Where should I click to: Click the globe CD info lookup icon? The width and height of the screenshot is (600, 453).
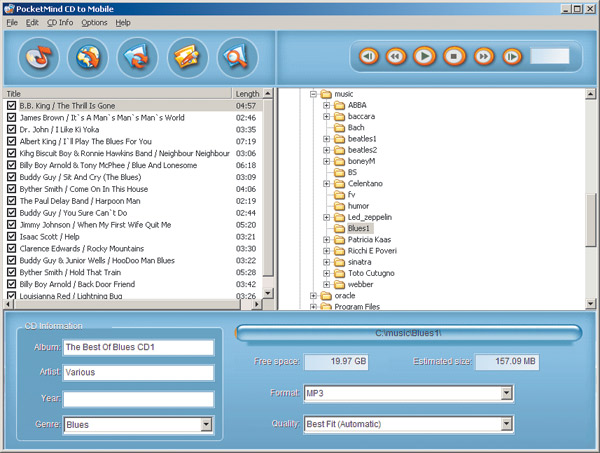tap(89, 54)
